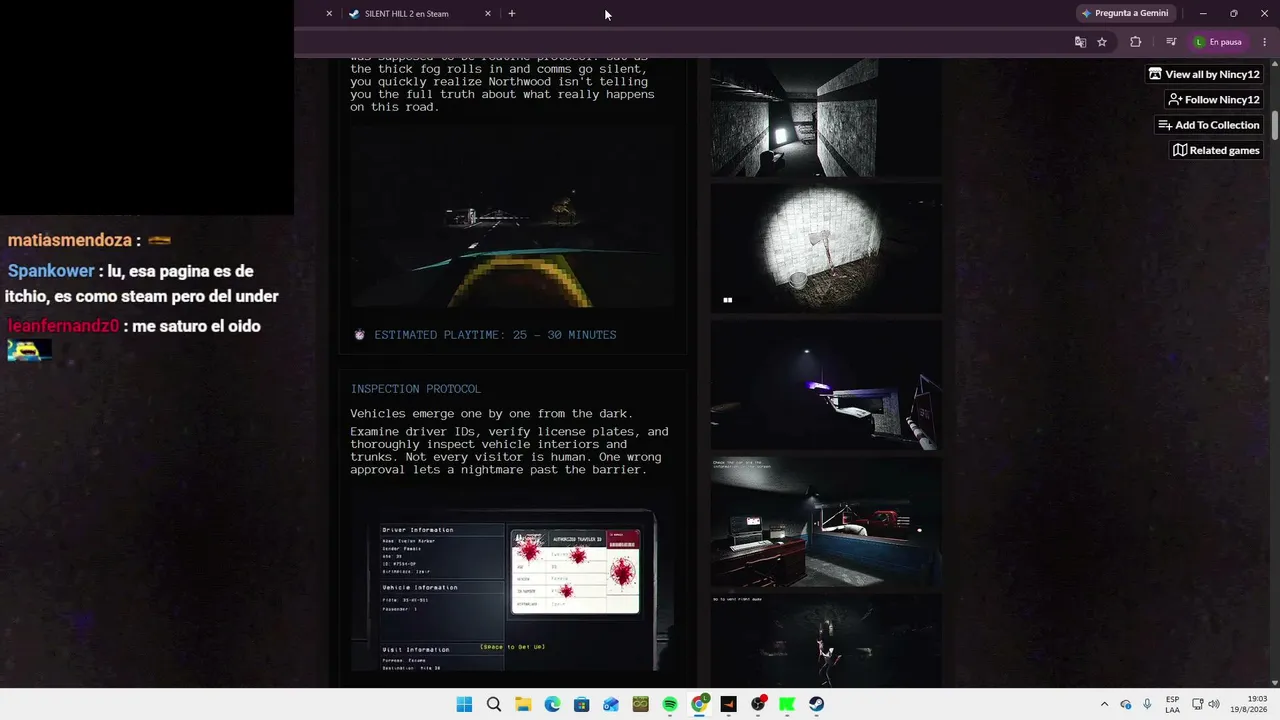Open the network status tray icon

click(x=1198, y=704)
